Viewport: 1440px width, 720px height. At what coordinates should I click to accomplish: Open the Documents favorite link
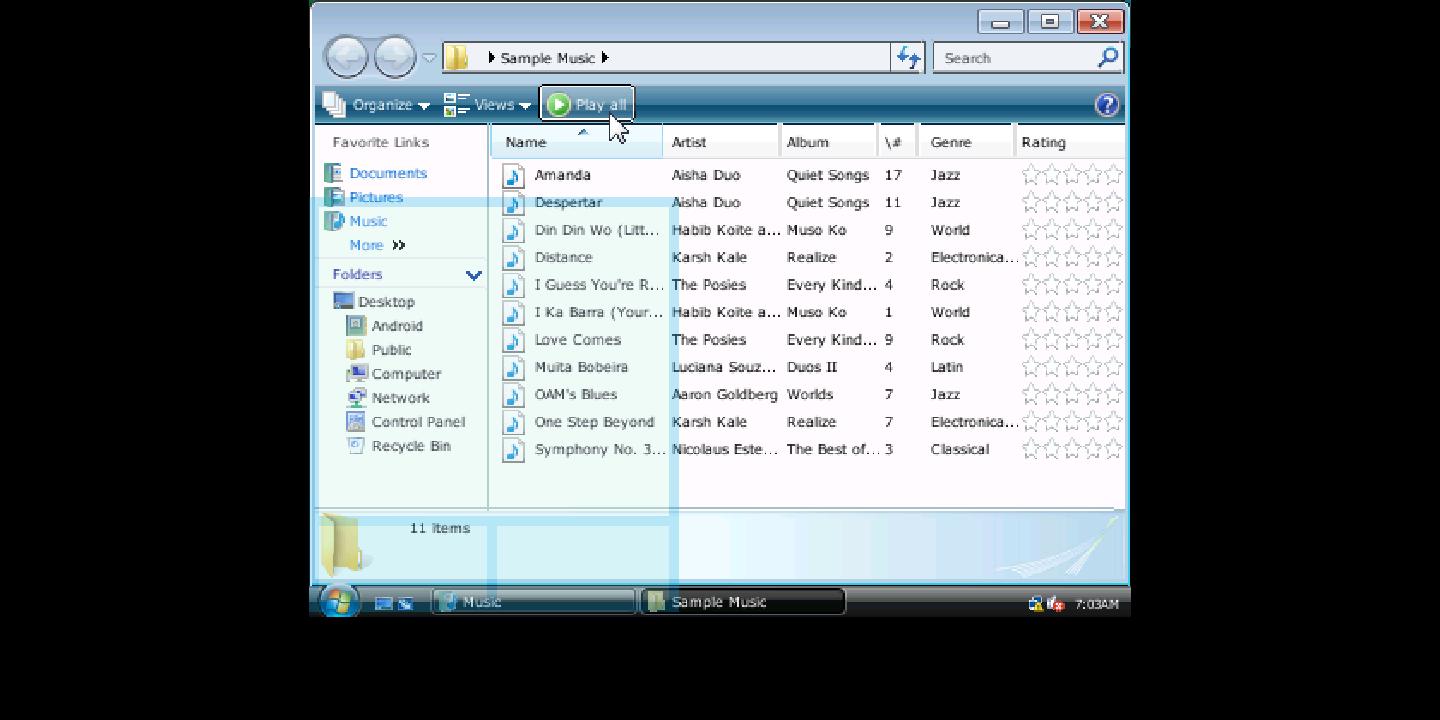pyautogui.click(x=387, y=173)
